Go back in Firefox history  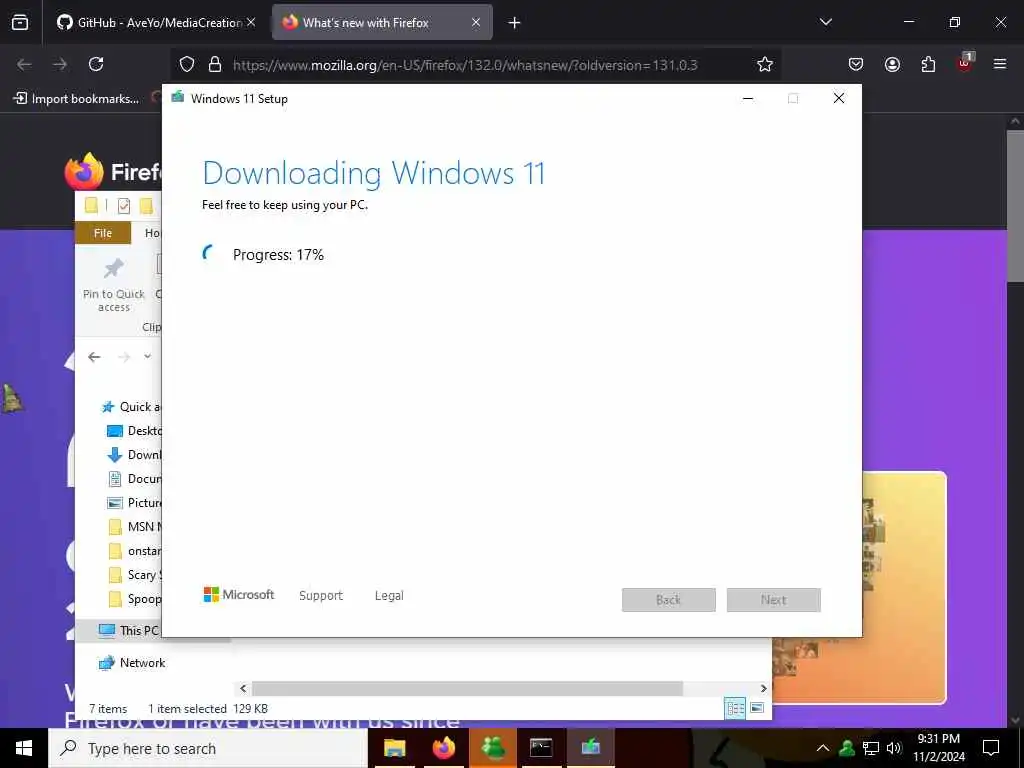(24, 64)
